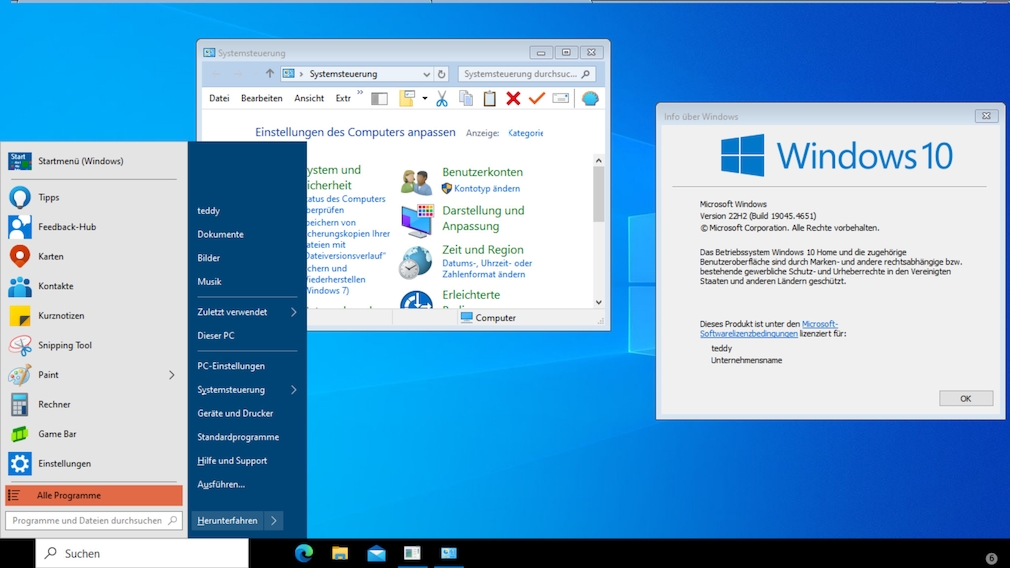The height and width of the screenshot is (568, 1010).
Task: Click the copy icon in Systemsteuerung toolbar
Action: point(466,99)
